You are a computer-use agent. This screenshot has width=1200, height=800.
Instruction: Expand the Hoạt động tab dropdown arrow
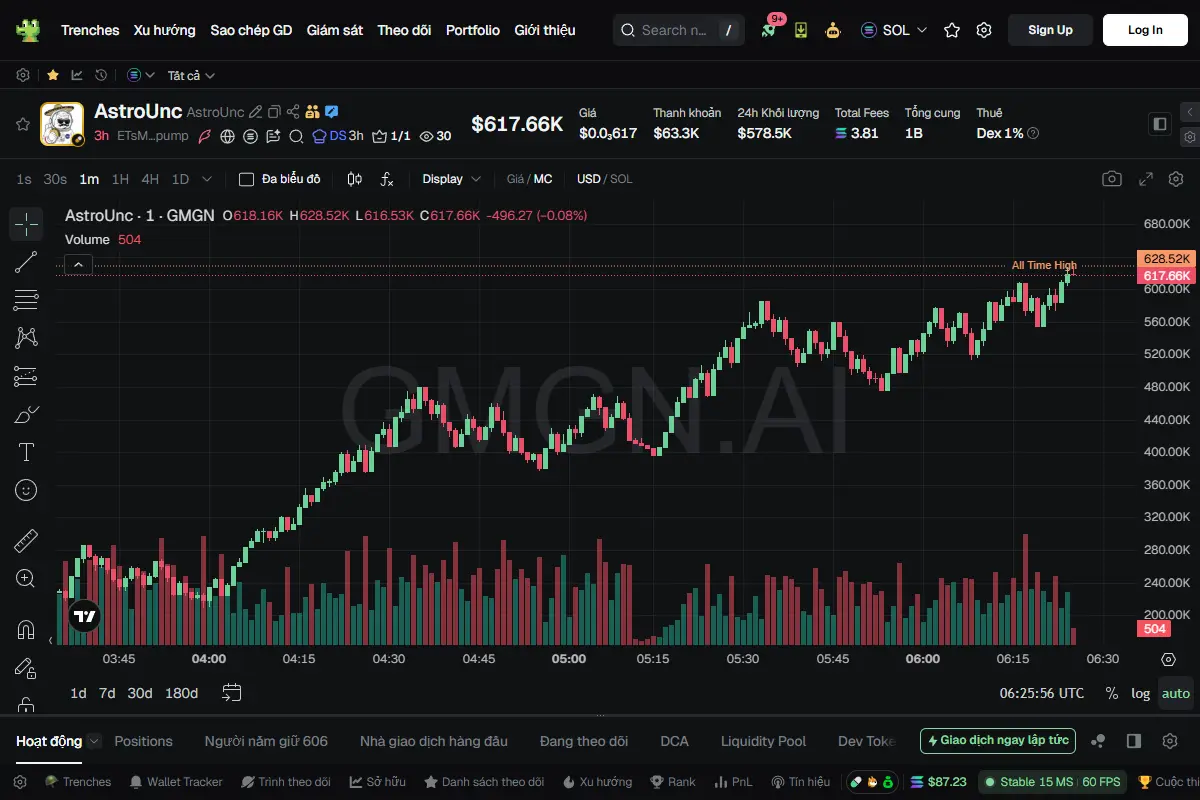(94, 741)
